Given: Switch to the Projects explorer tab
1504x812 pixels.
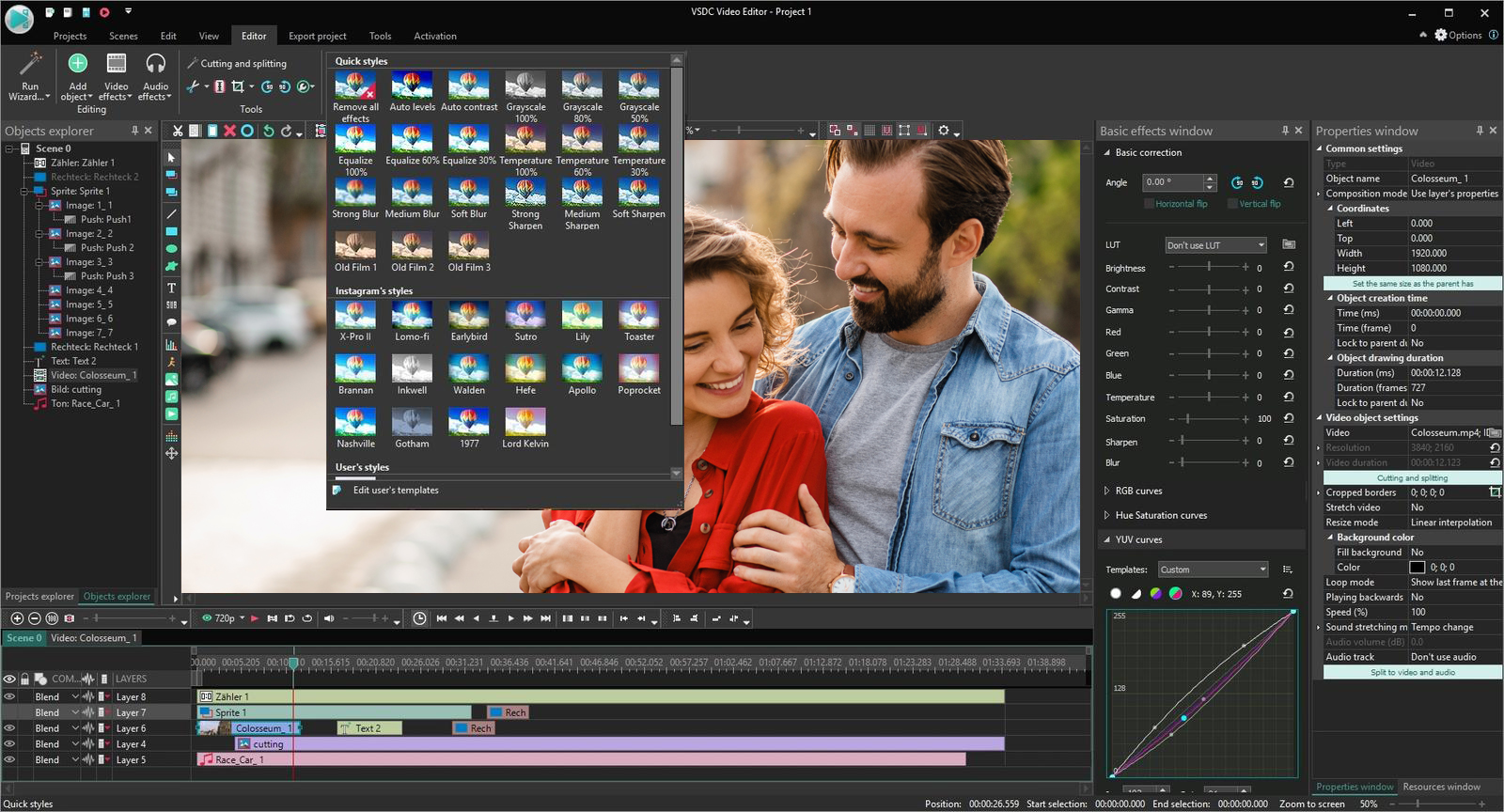Looking at the screenshot, I should [x=39, y=596].
